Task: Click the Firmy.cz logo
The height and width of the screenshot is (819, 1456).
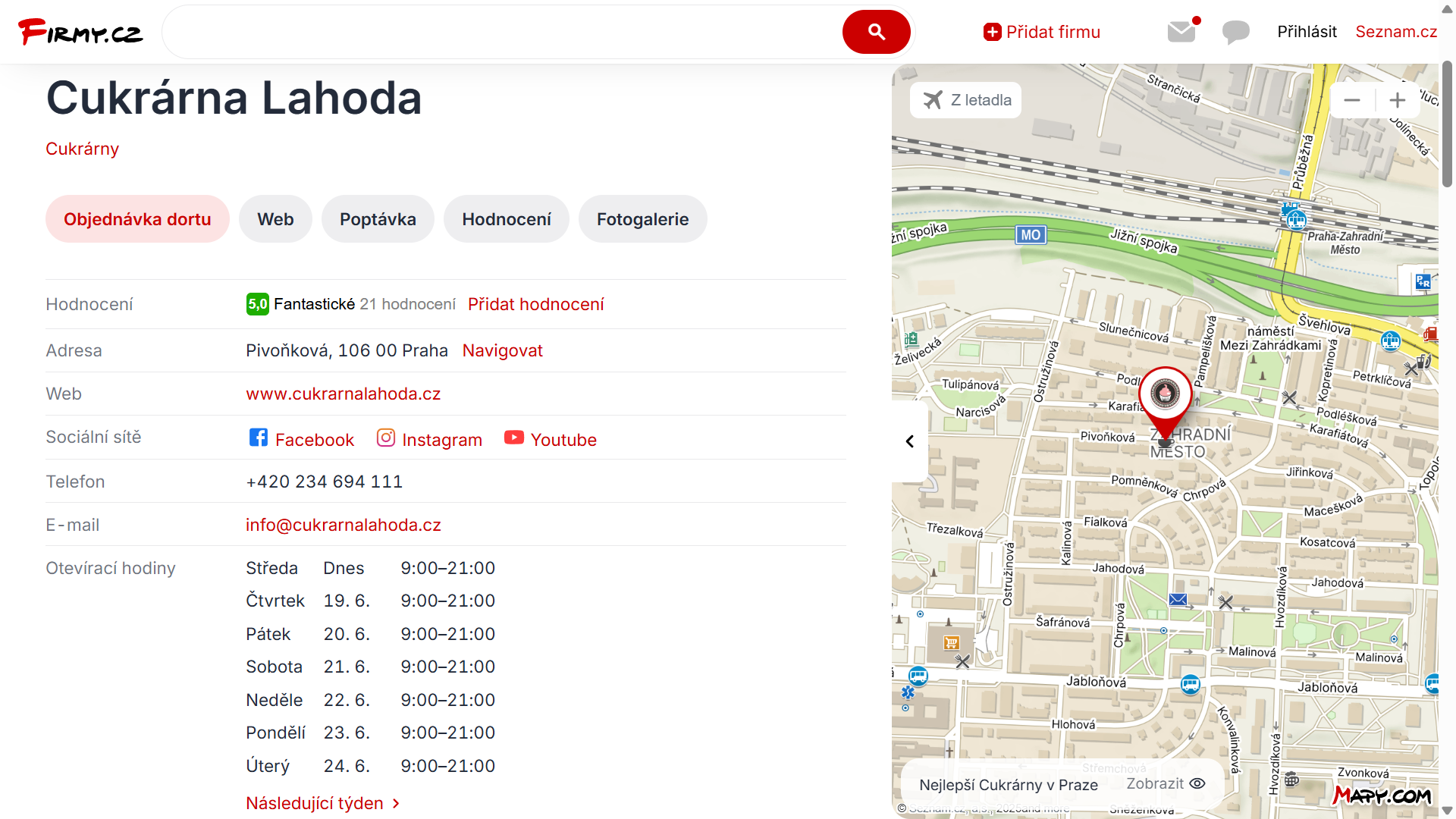Action: [x=80, y=32]
